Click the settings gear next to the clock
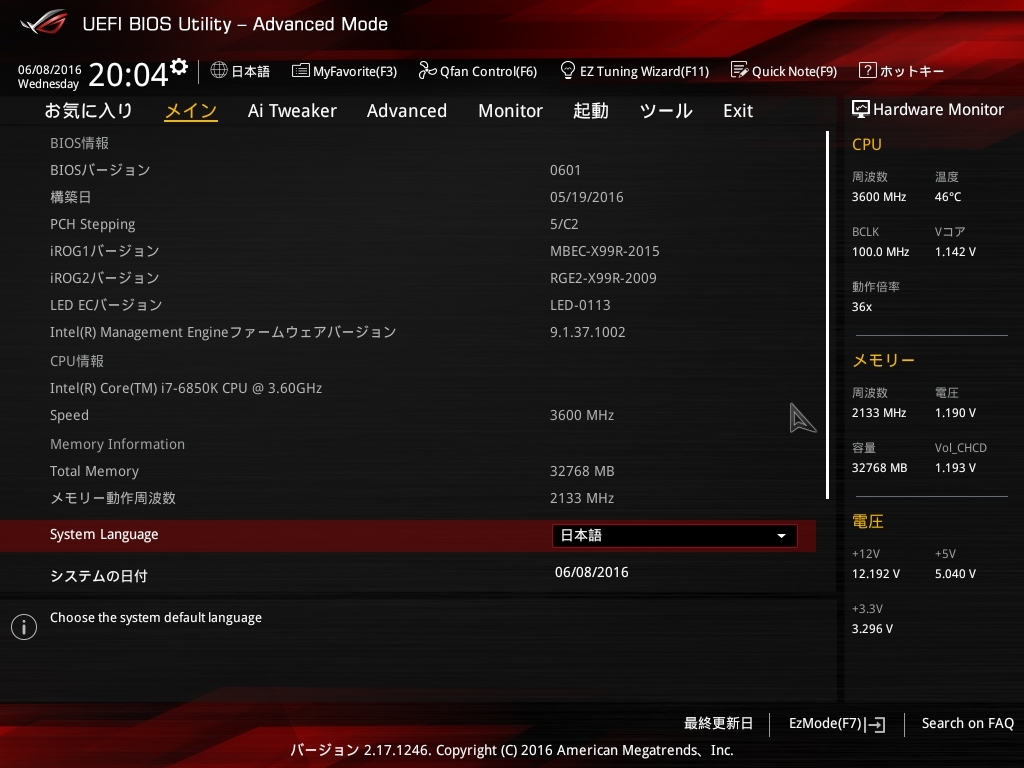The height and width of the screenshot is (768, 1024). 179,66
